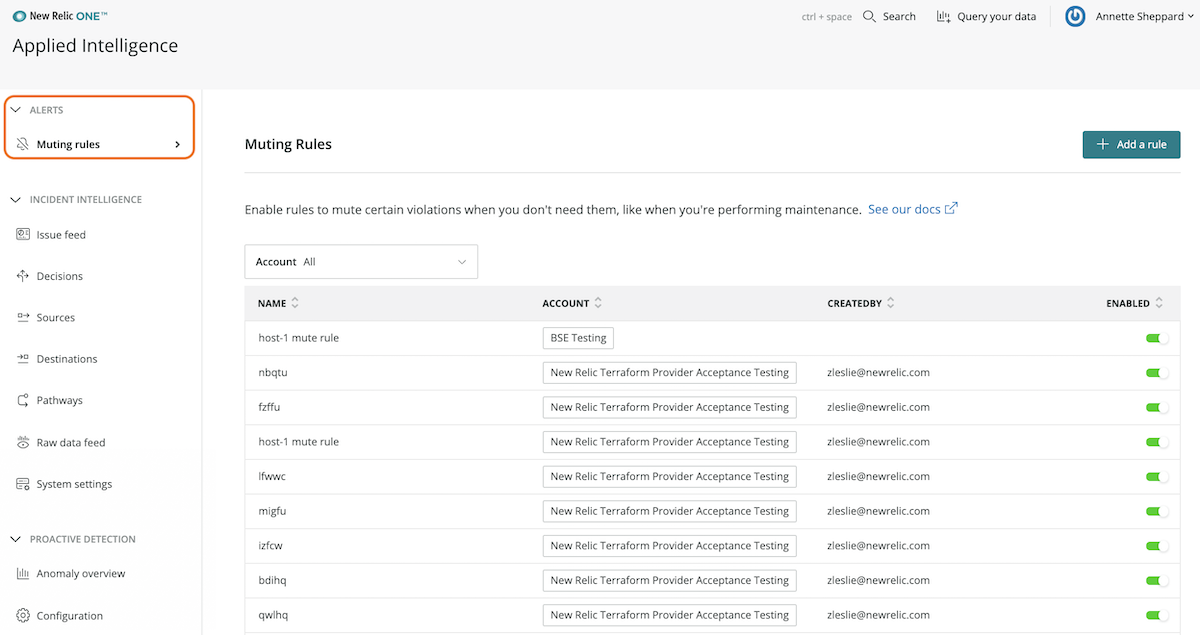
Task: Click the Raw data feed icon
Action: tap(23, 442)
